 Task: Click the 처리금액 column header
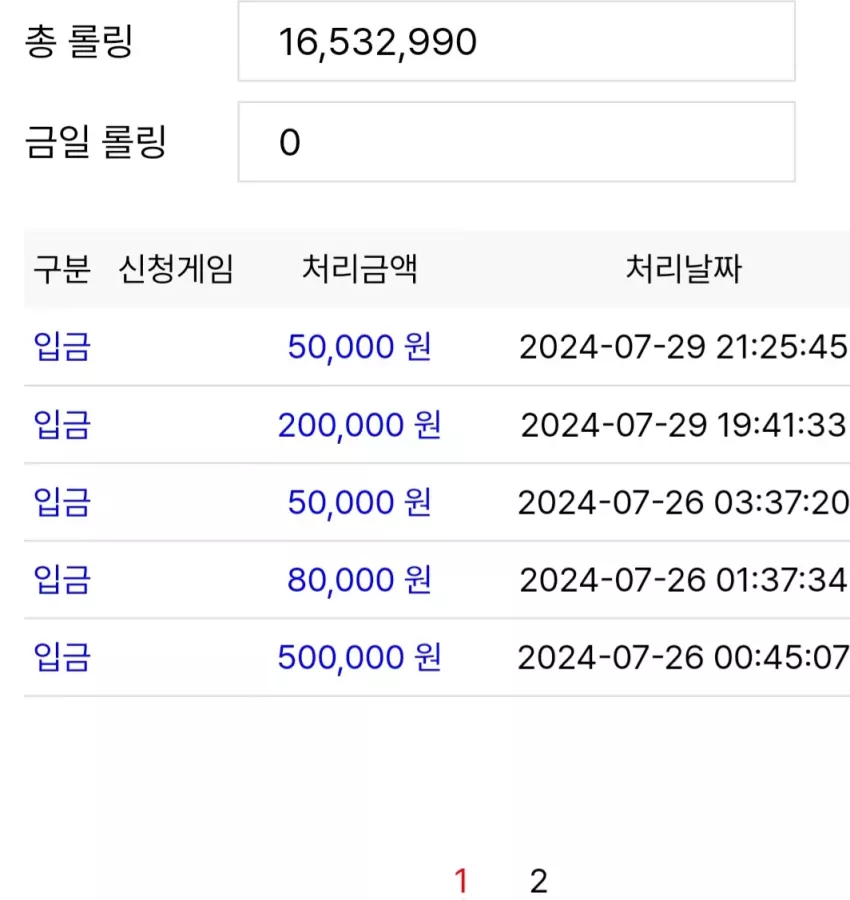coord(359,269)
